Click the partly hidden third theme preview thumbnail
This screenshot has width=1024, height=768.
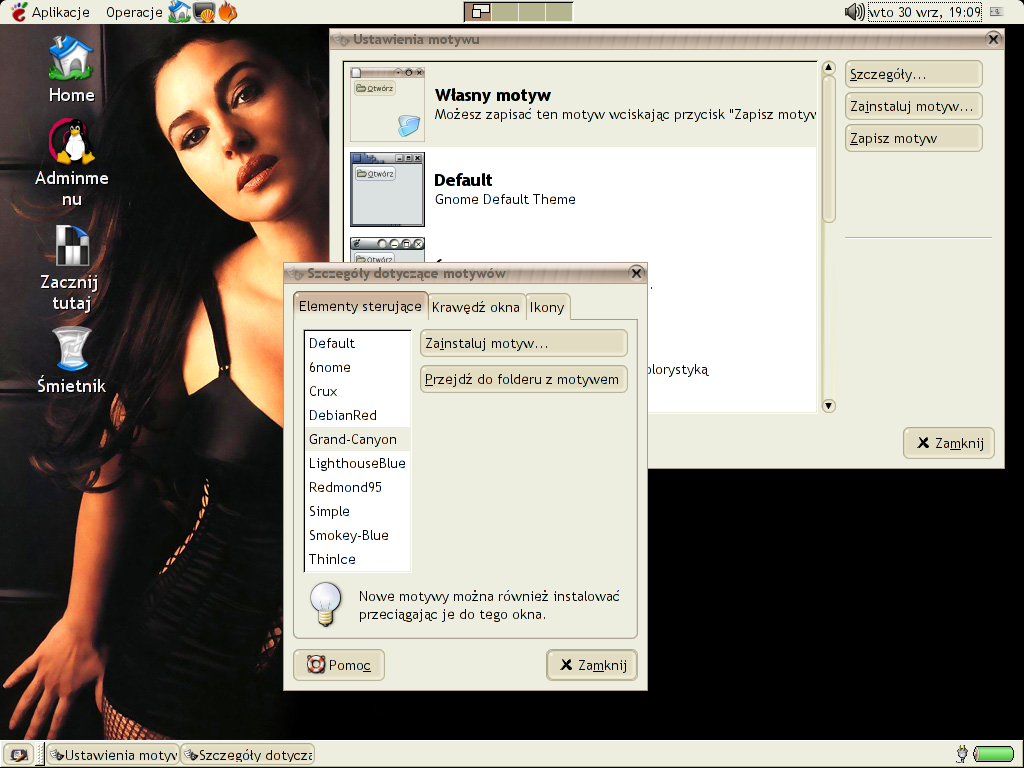pos(387,250)
